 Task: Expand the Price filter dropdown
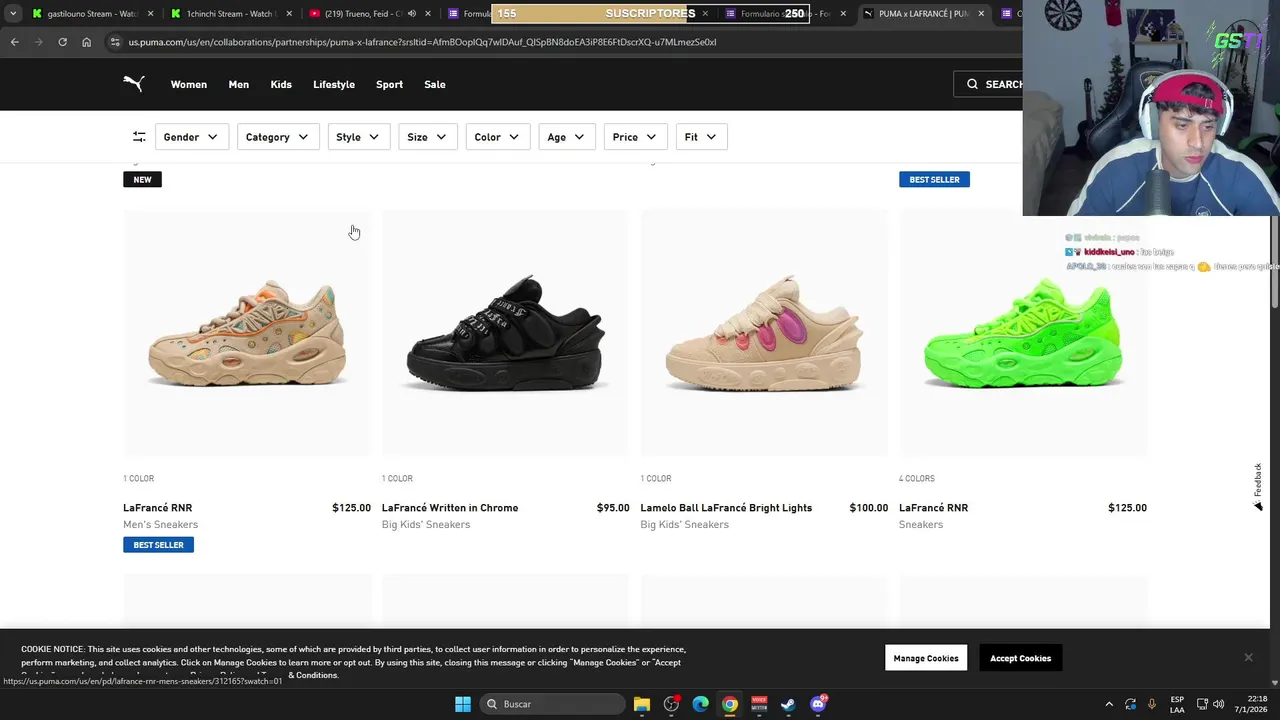635,137
